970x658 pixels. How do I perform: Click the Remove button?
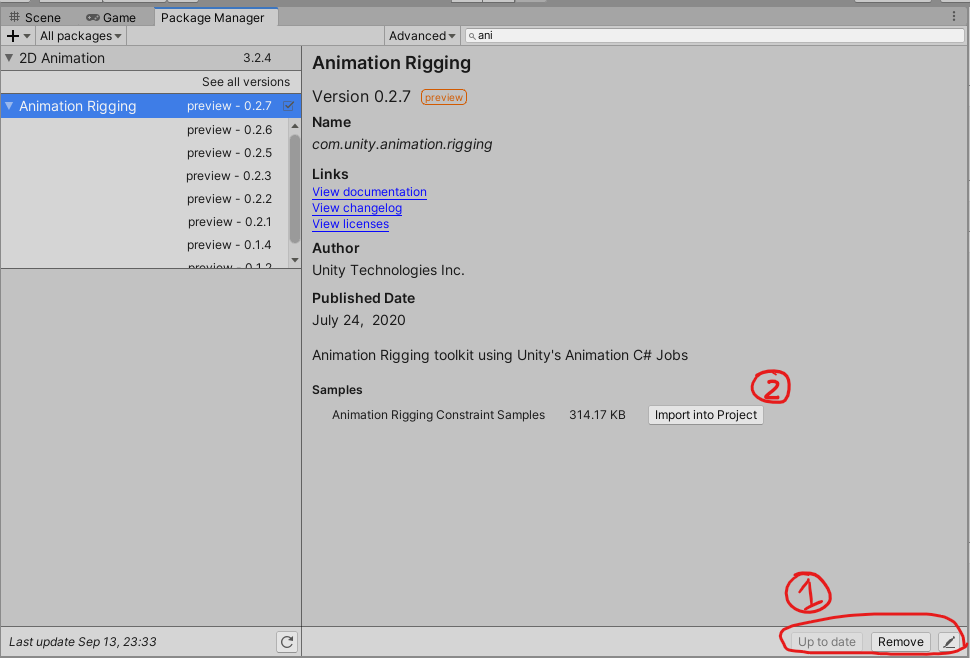click(x=900, y=642)
